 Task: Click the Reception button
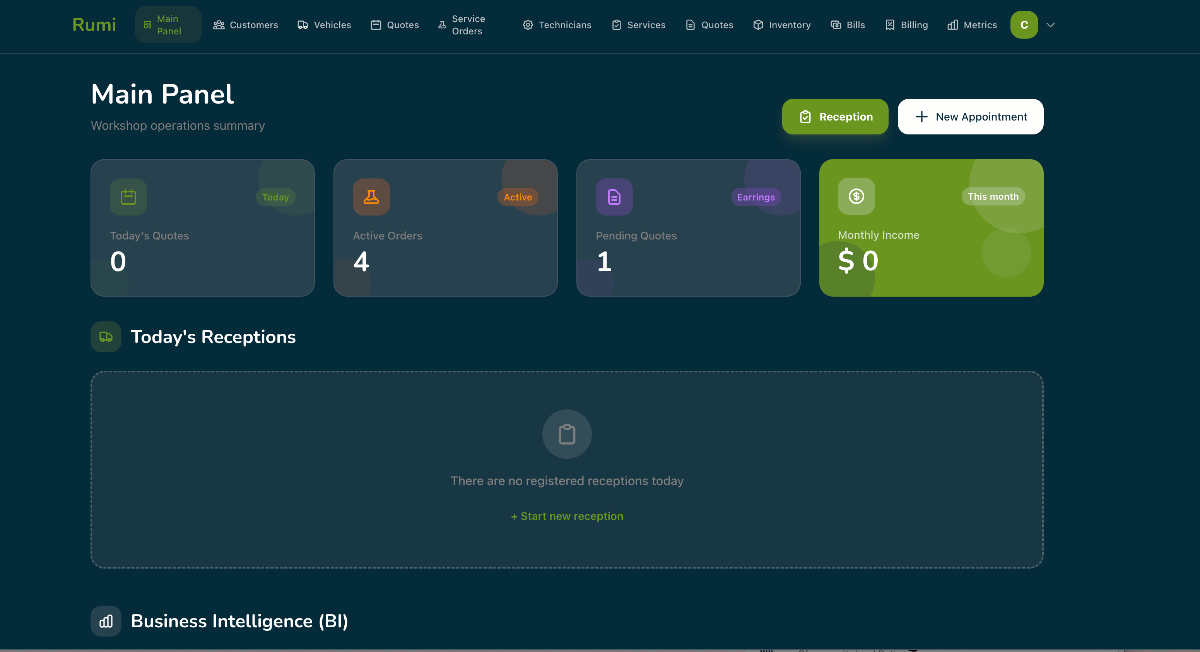click(835, 116)
